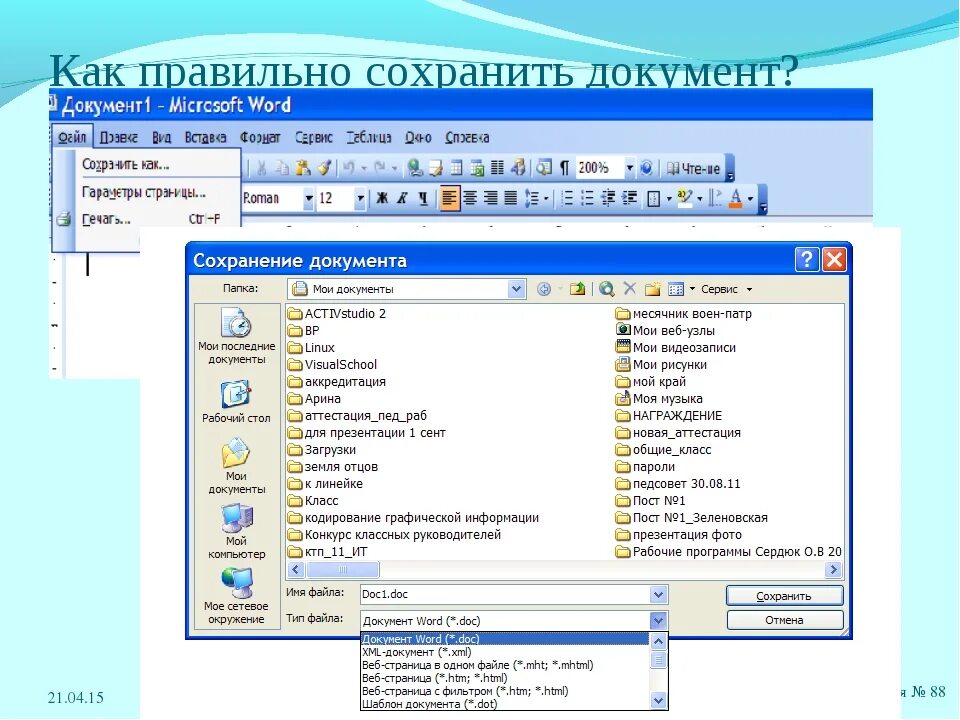The height and width of the screenshot is (720, 960).
Task: Click the Views icon in save dialog
Action: [x=676, y=288]
